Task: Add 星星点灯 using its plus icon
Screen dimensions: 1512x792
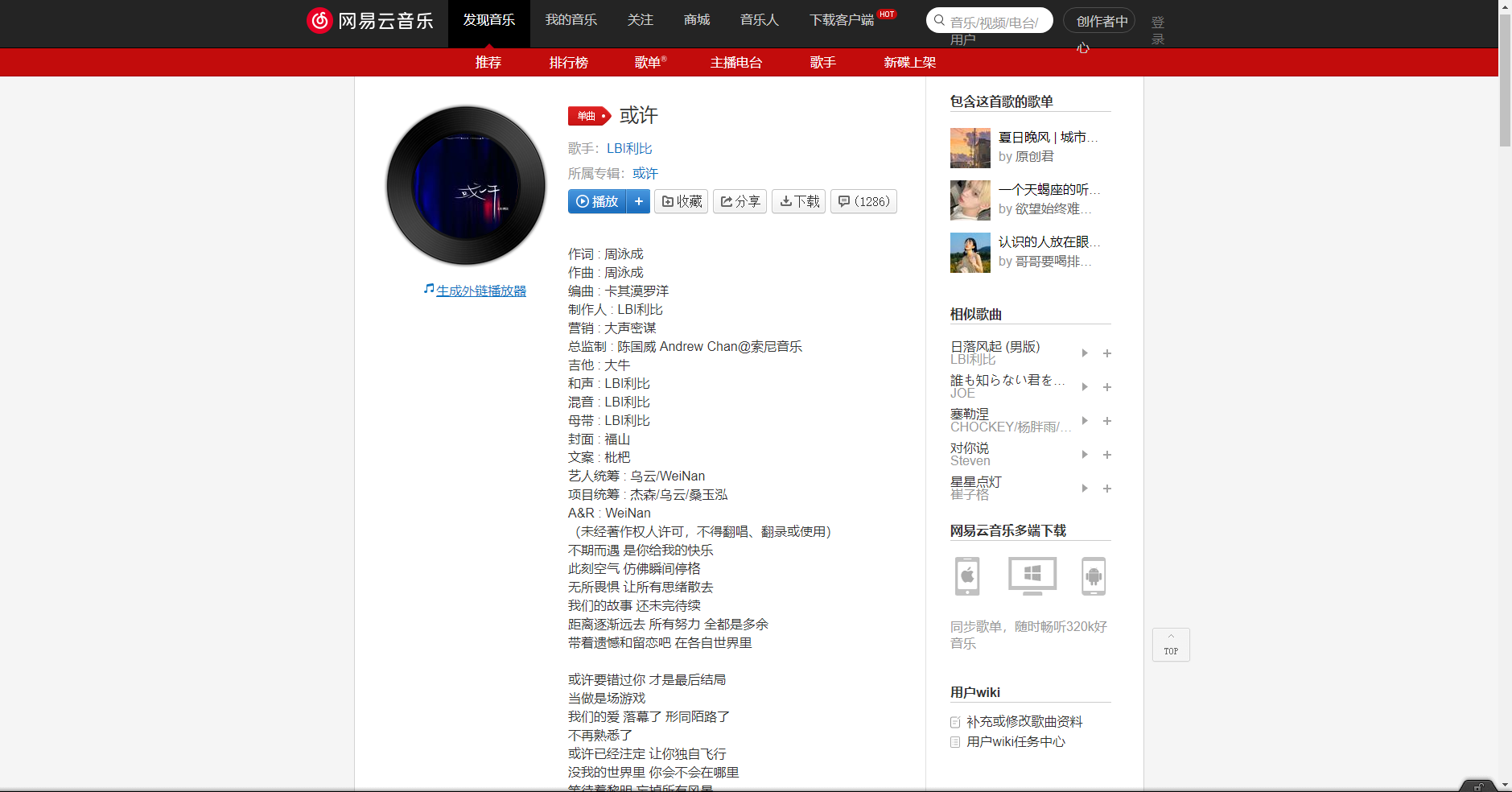Action: (x=1106, y=488)
